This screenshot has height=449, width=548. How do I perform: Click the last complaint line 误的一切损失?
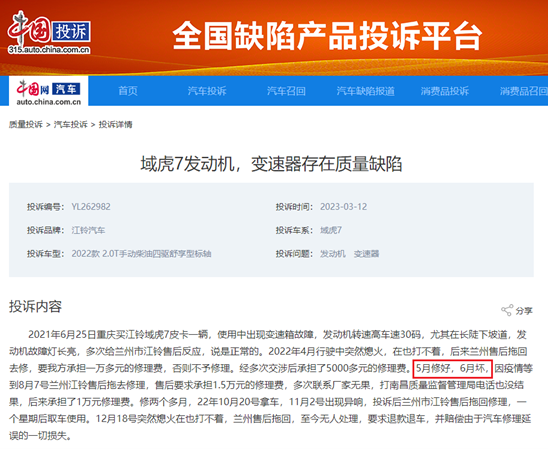[41, 436]
